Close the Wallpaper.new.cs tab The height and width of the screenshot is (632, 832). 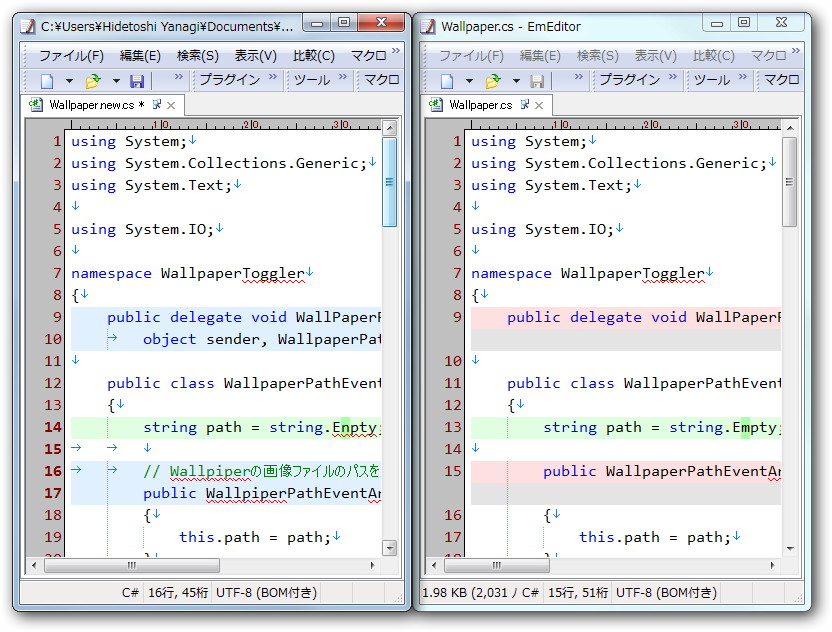click(x=171, y=106)
